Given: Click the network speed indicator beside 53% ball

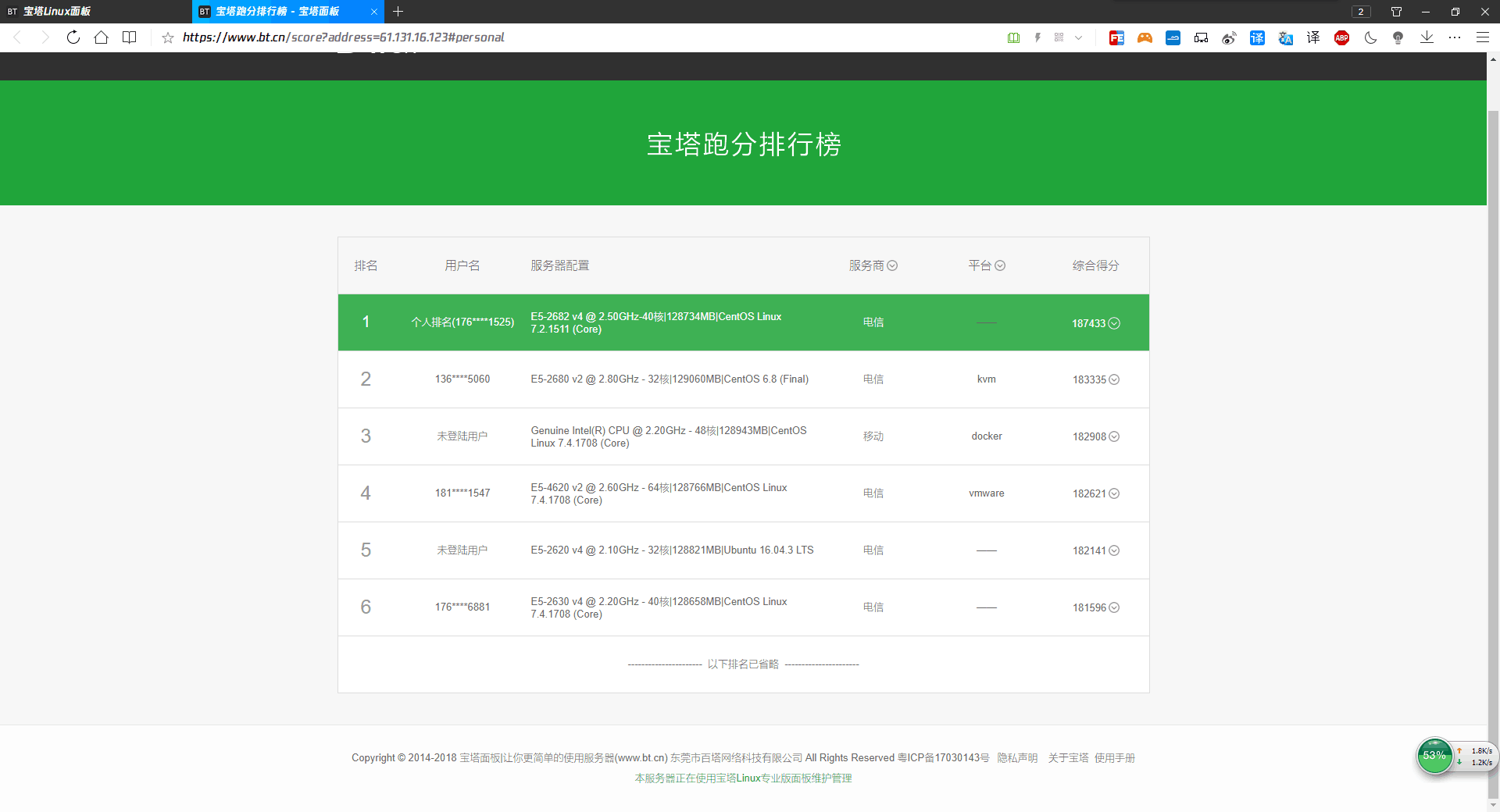Looking at the screenshot, I should pos(1475,757).
